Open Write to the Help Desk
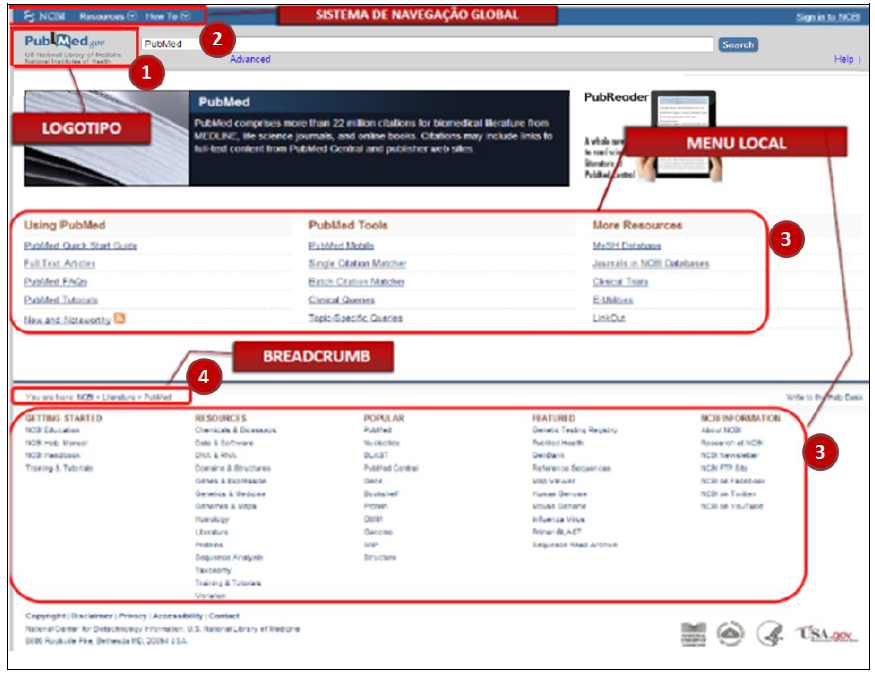This screenshot has height=674, width=875. [822, 397]
